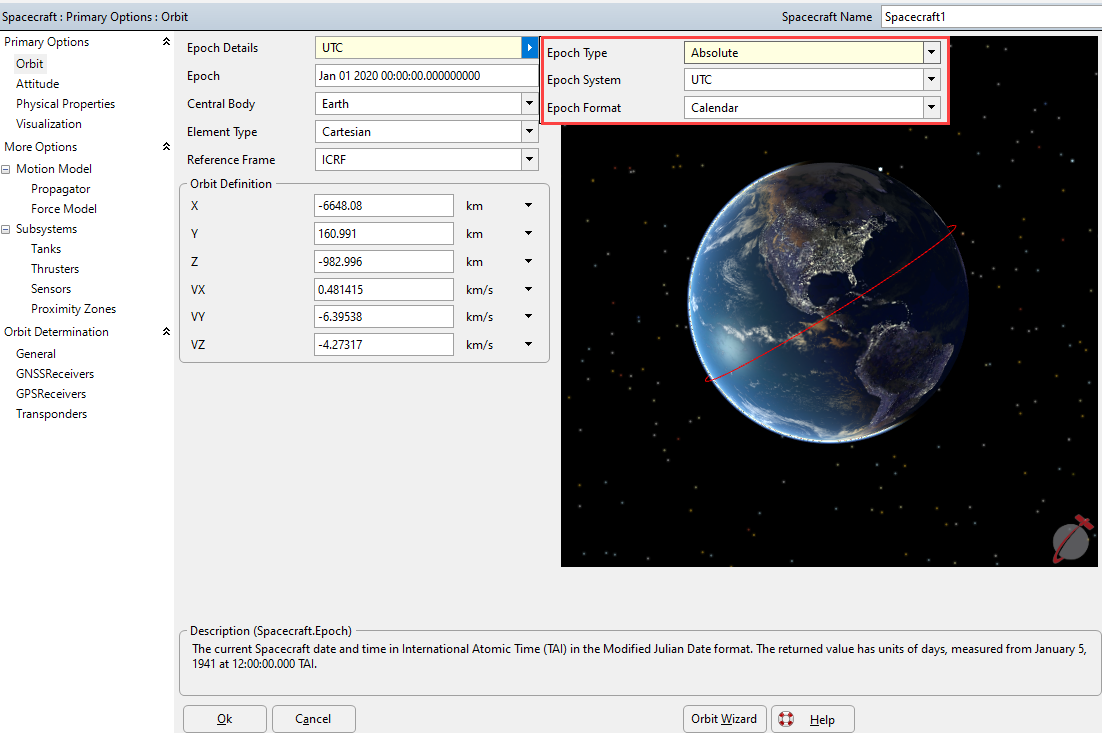Open the Reference Frame dropdown
Screen dimensions: 1102x733
click(530, 160)
